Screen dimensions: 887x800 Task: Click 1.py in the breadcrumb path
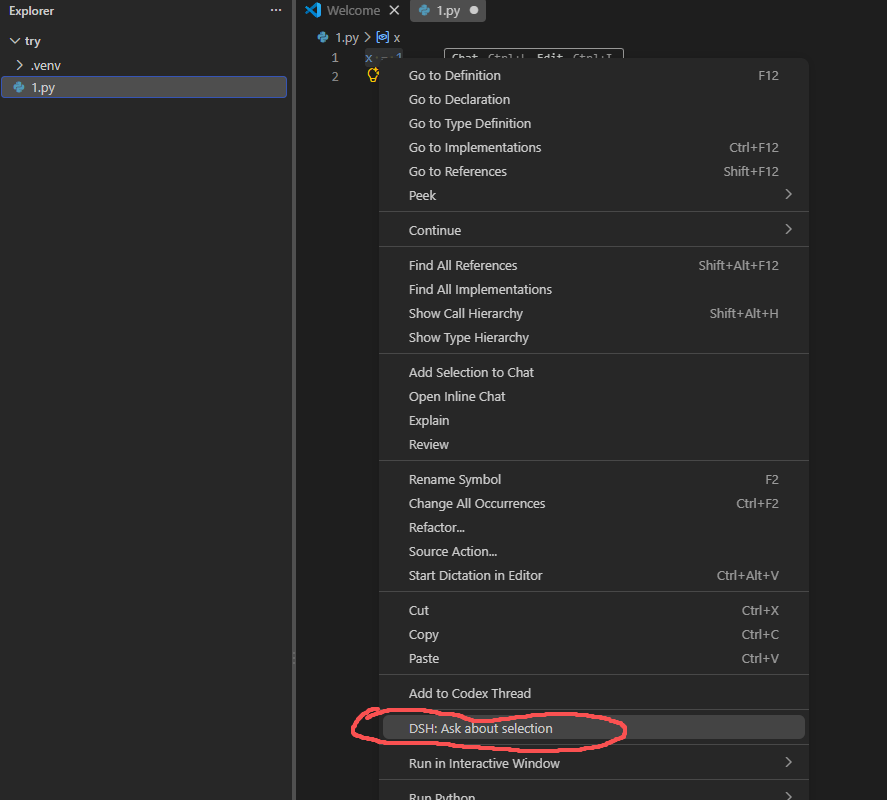tap(347, 37)
